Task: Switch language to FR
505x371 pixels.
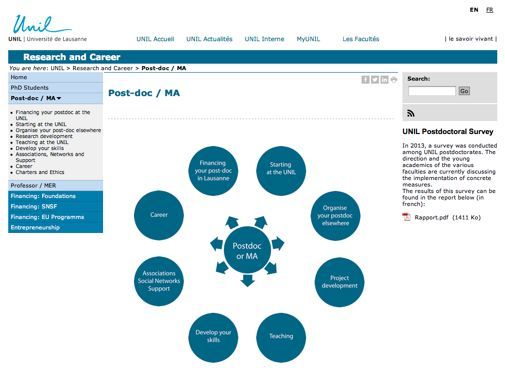Action: click(489, 10)
